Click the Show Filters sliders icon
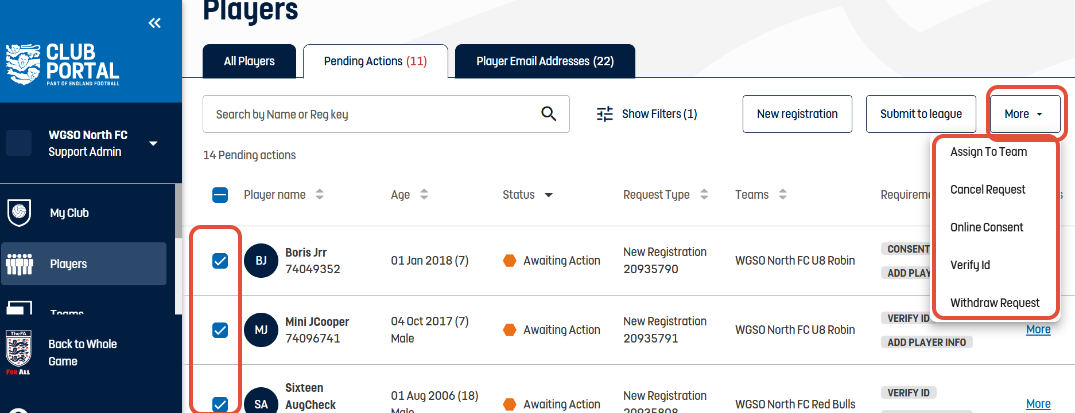This screenshot has height=413, width=1075. (605, 114)
